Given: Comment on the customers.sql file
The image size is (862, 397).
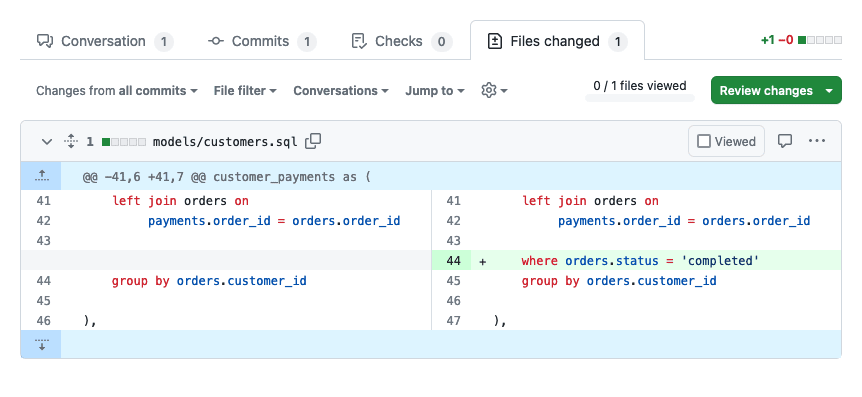Looking at the screenshot, I should pos(784,141).
